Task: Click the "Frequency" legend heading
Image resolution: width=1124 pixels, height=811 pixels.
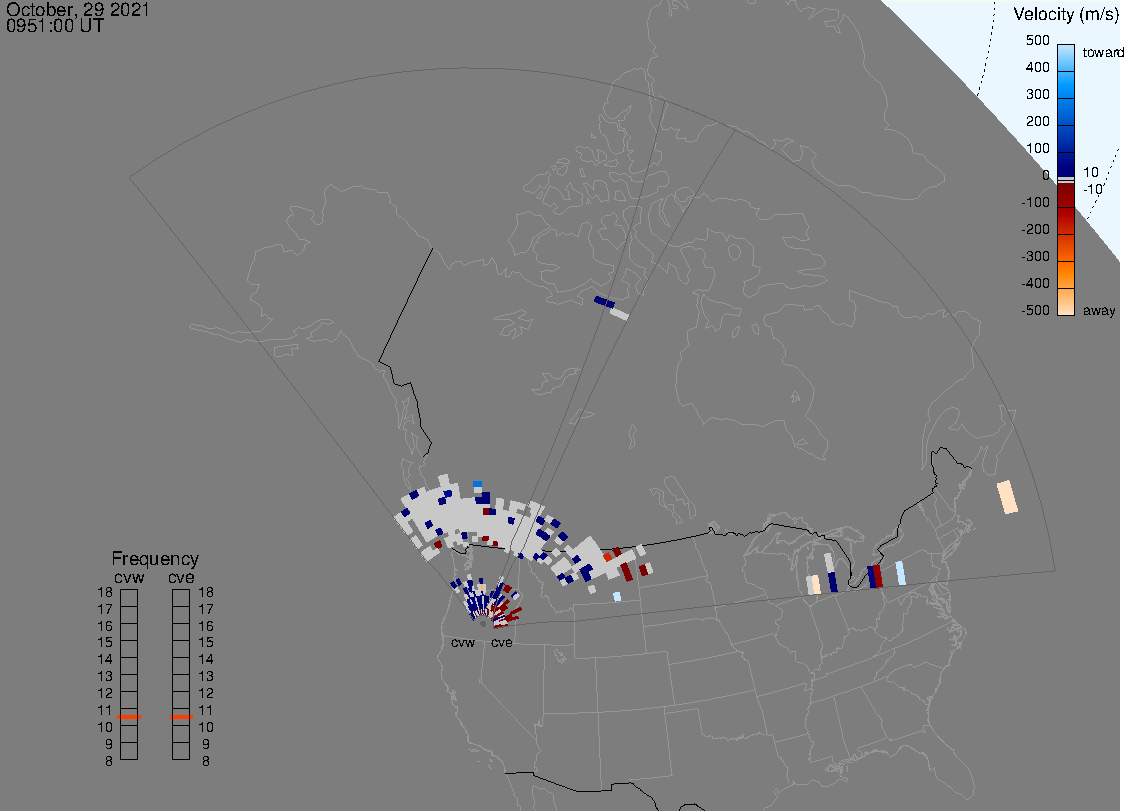Action: tap(155, 559)
